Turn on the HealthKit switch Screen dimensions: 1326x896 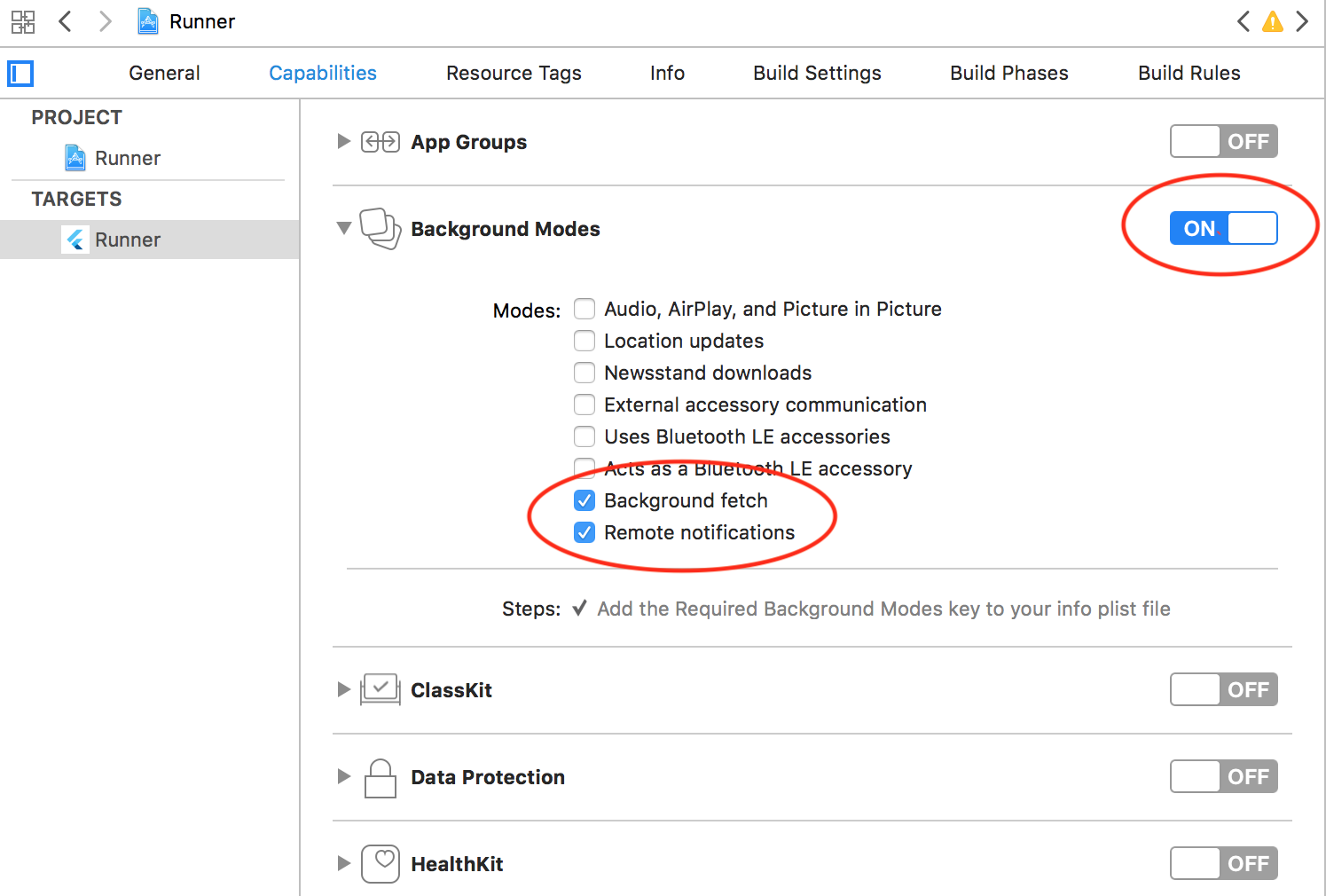point(1223,863)
